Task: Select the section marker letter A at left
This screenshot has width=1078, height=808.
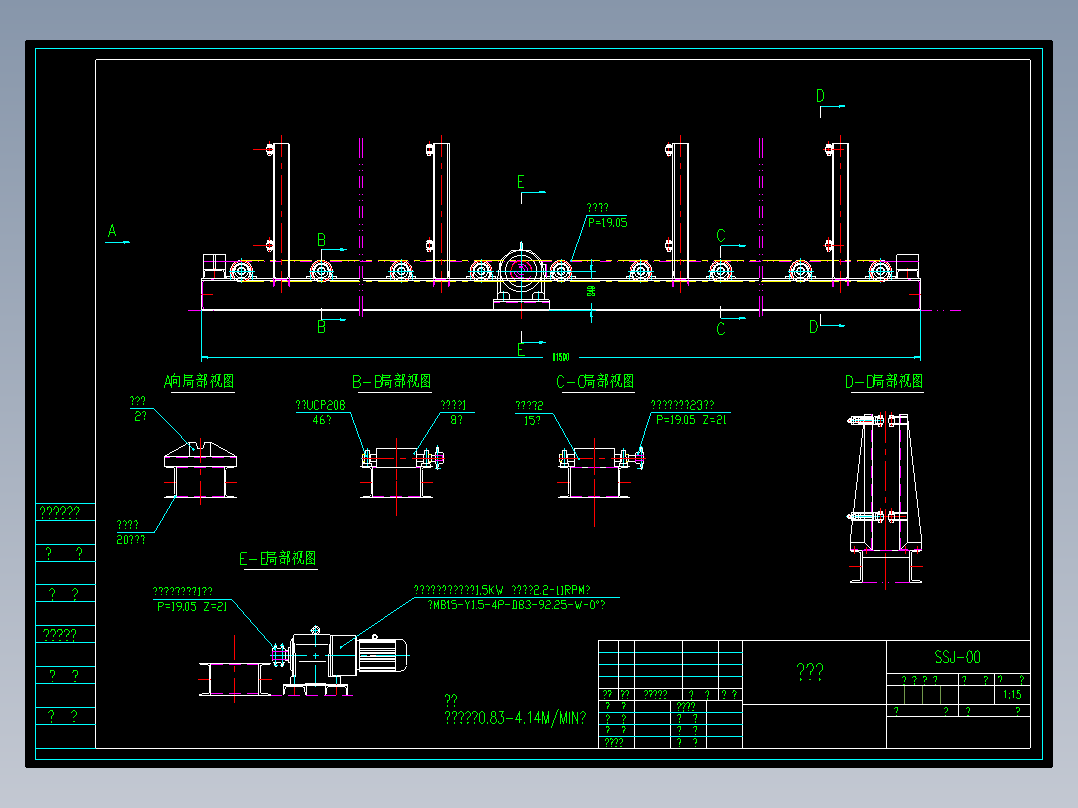Action: tap(112, 231)
